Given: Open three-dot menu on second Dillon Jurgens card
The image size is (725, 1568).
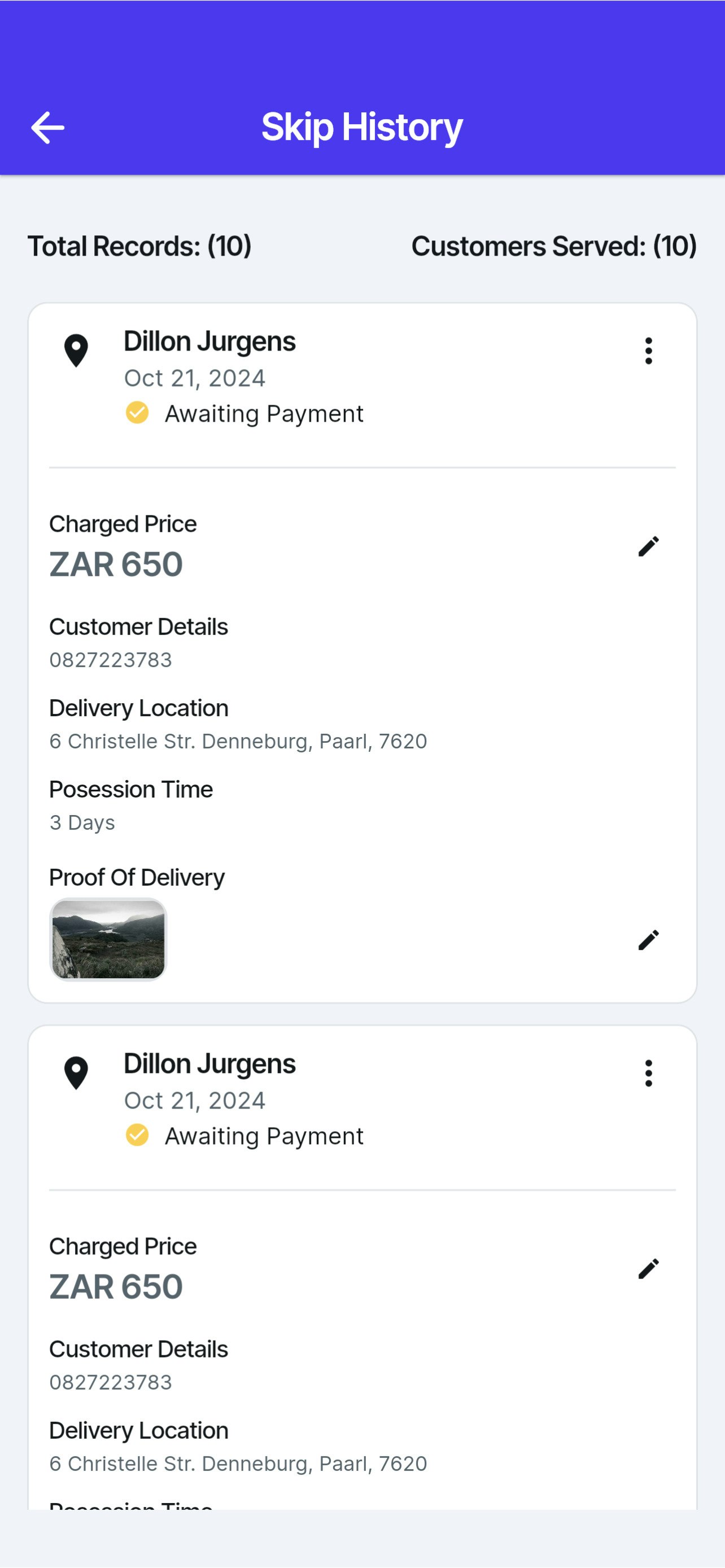Looking at the screenshot, I should (648, 1073).
